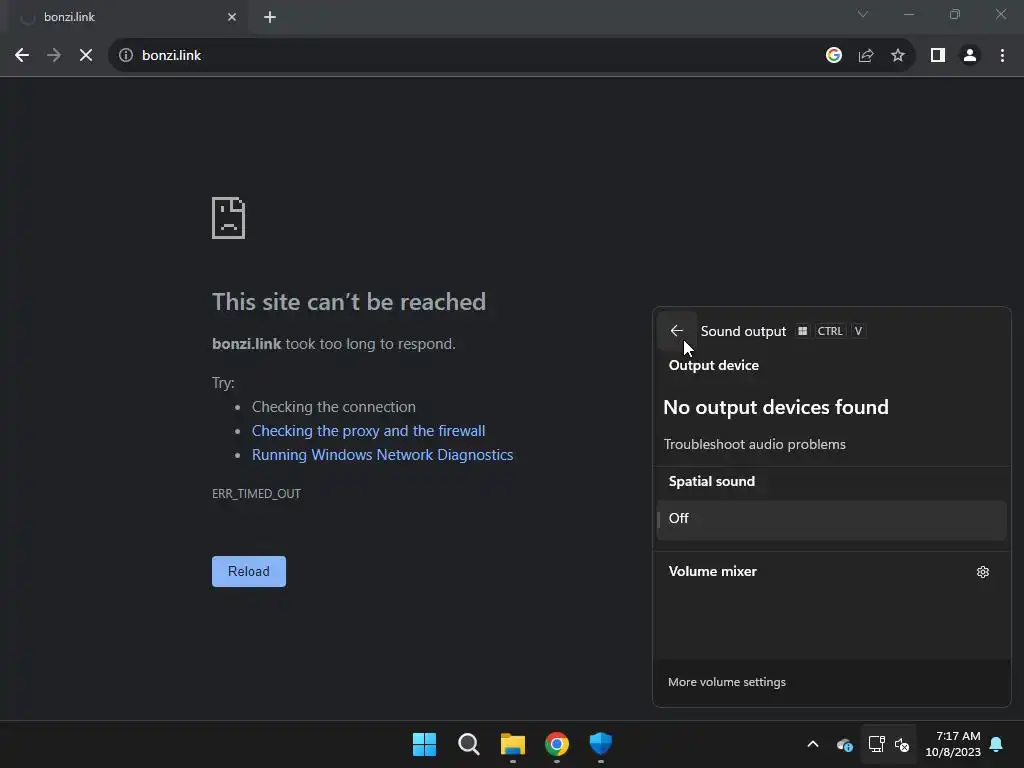This screenshot has height=768, width=1024.
Task: Switch to Chrome on the taskbar
Action: click(x=557, y=744)
